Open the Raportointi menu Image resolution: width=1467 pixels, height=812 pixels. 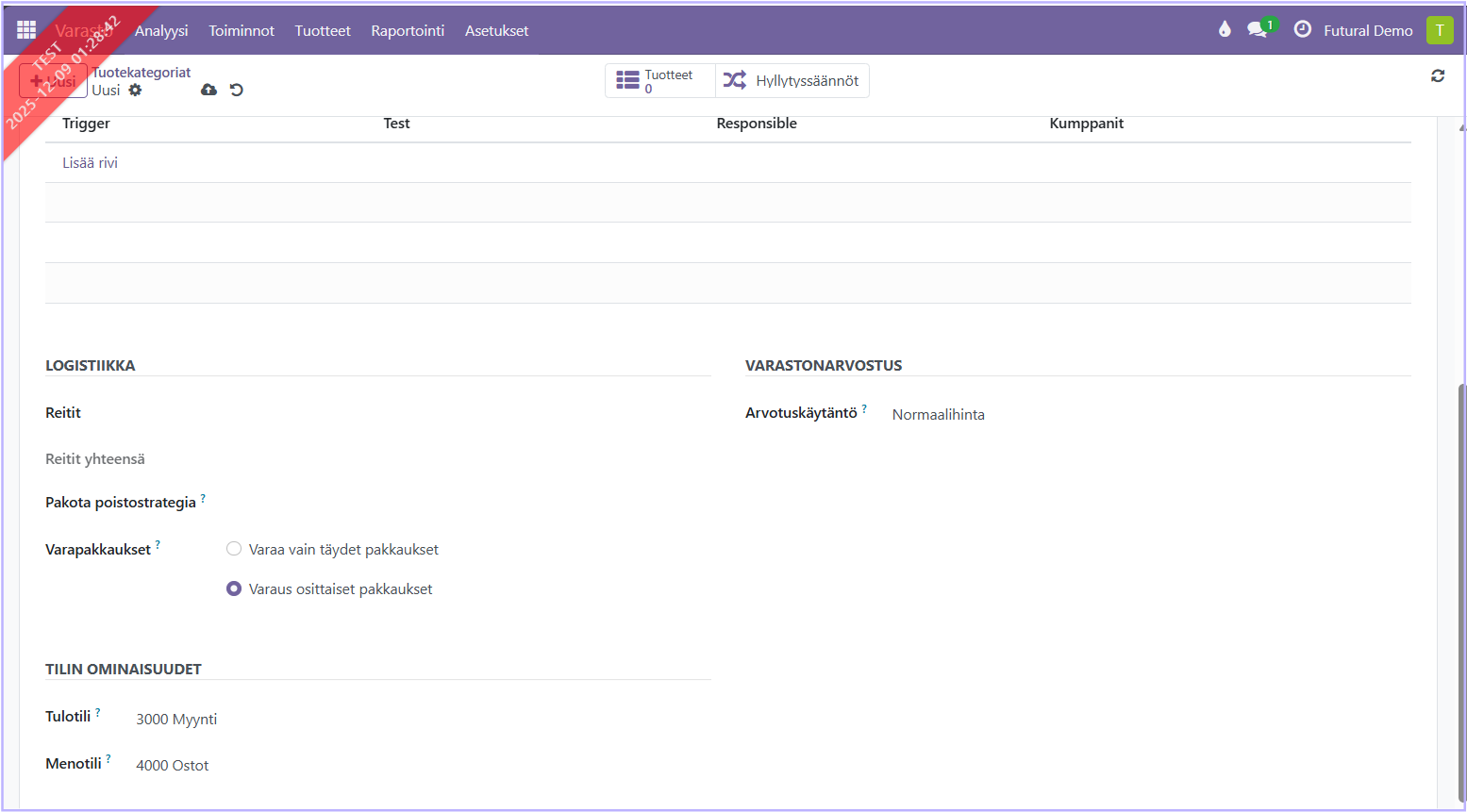click(408, 31)
